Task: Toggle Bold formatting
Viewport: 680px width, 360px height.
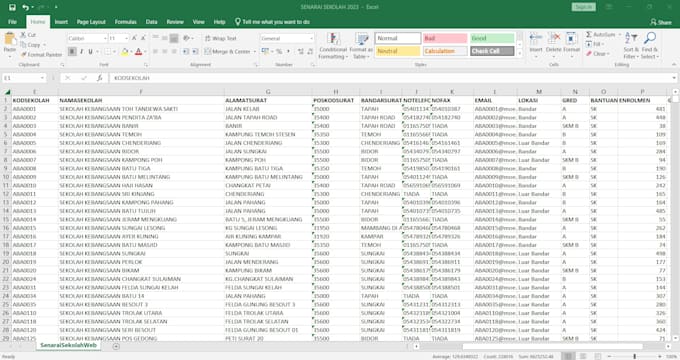Action: coord(72,52)
